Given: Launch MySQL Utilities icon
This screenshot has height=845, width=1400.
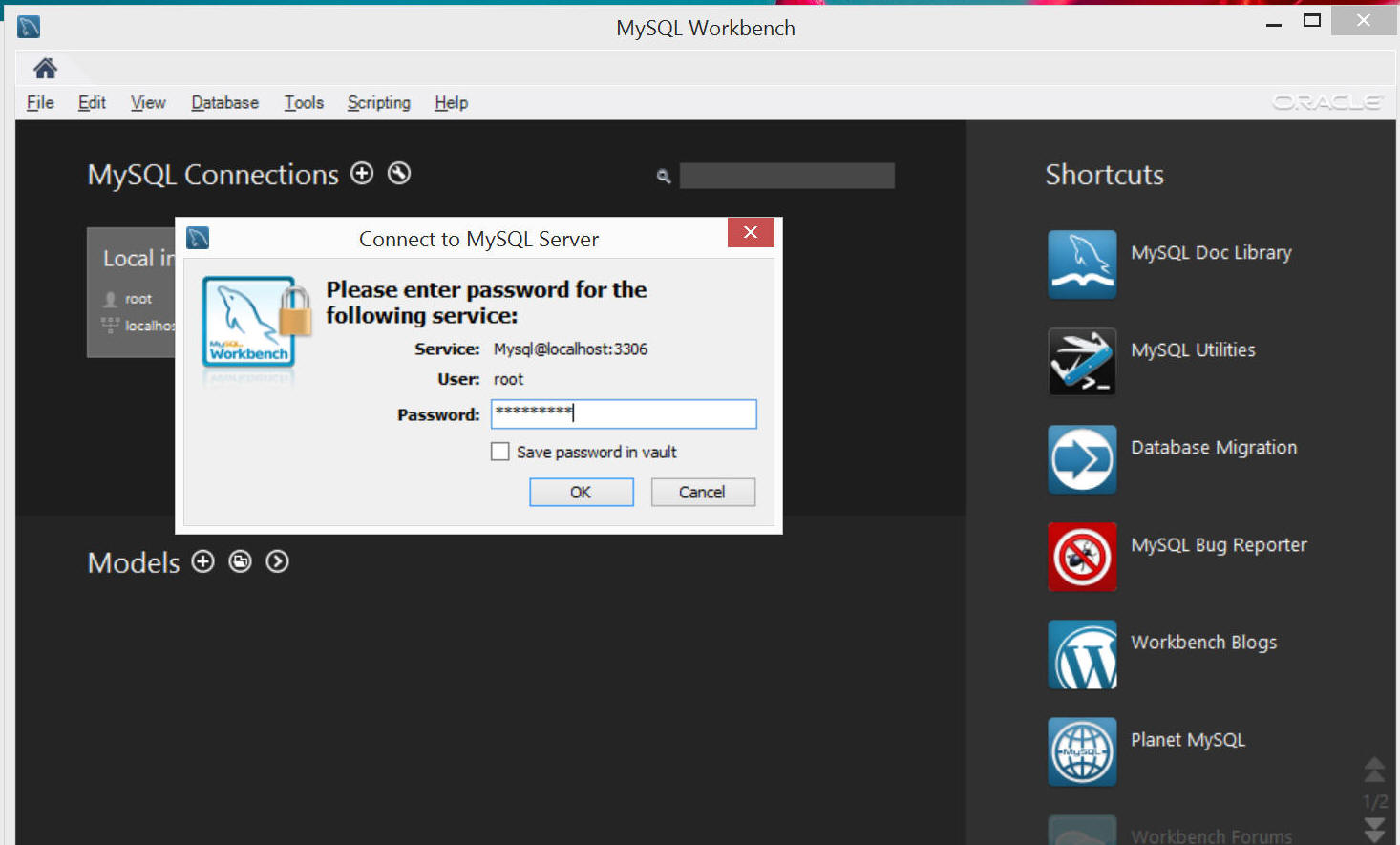Looking at the screenshot, I should 1082,362.
